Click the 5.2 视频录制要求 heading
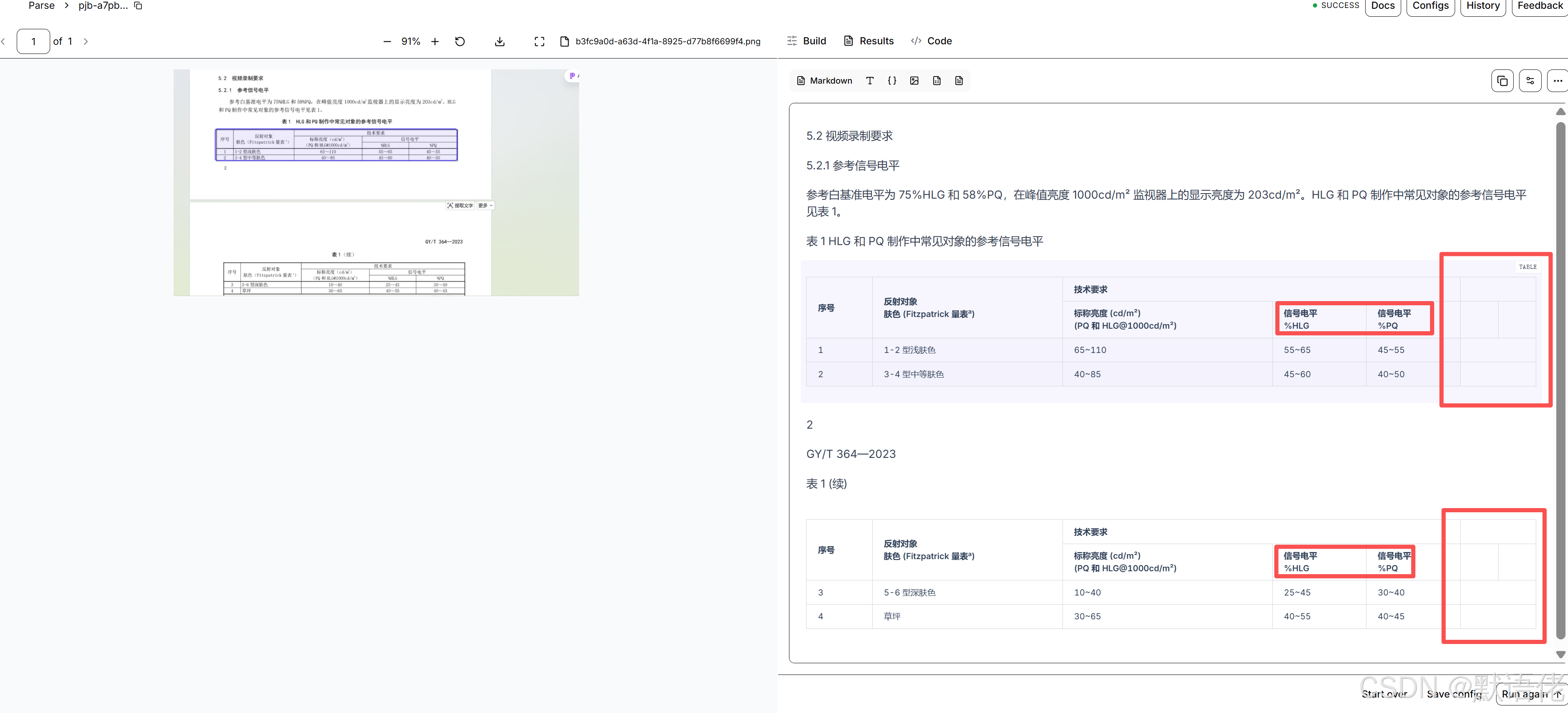Image resolution: width=1568 pixels, height=713 pixels. [x=849, y=136]
